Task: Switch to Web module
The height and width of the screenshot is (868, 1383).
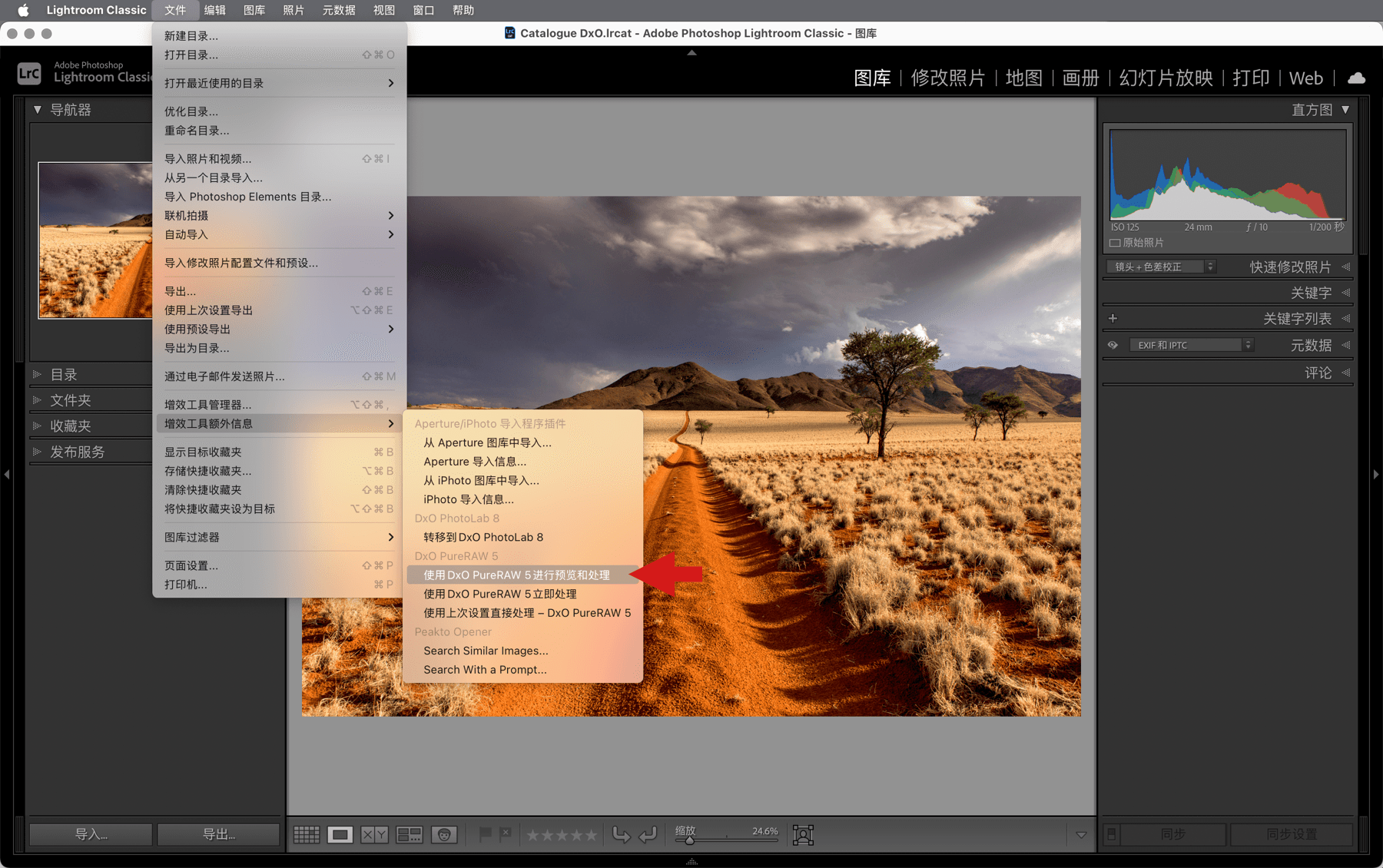Action: pos(1305,78)
